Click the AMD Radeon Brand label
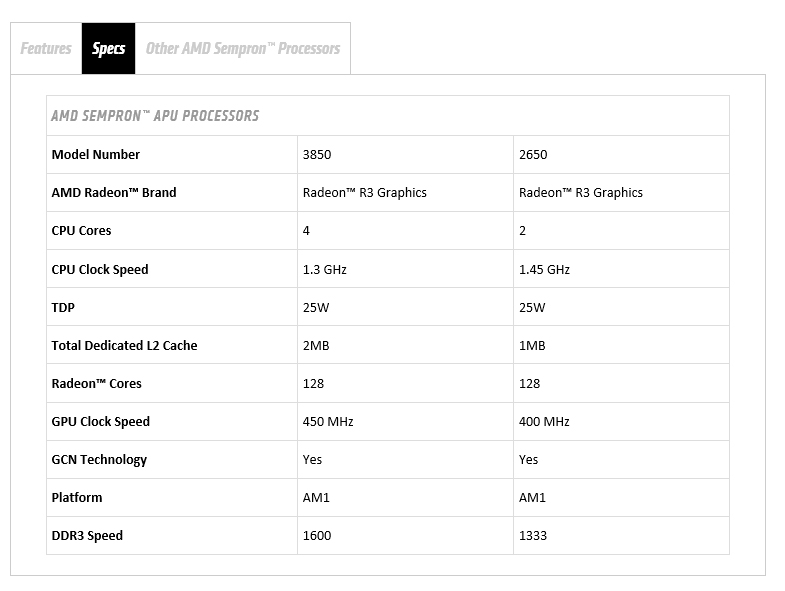The image size is (785, 591). tap(114, 193)
